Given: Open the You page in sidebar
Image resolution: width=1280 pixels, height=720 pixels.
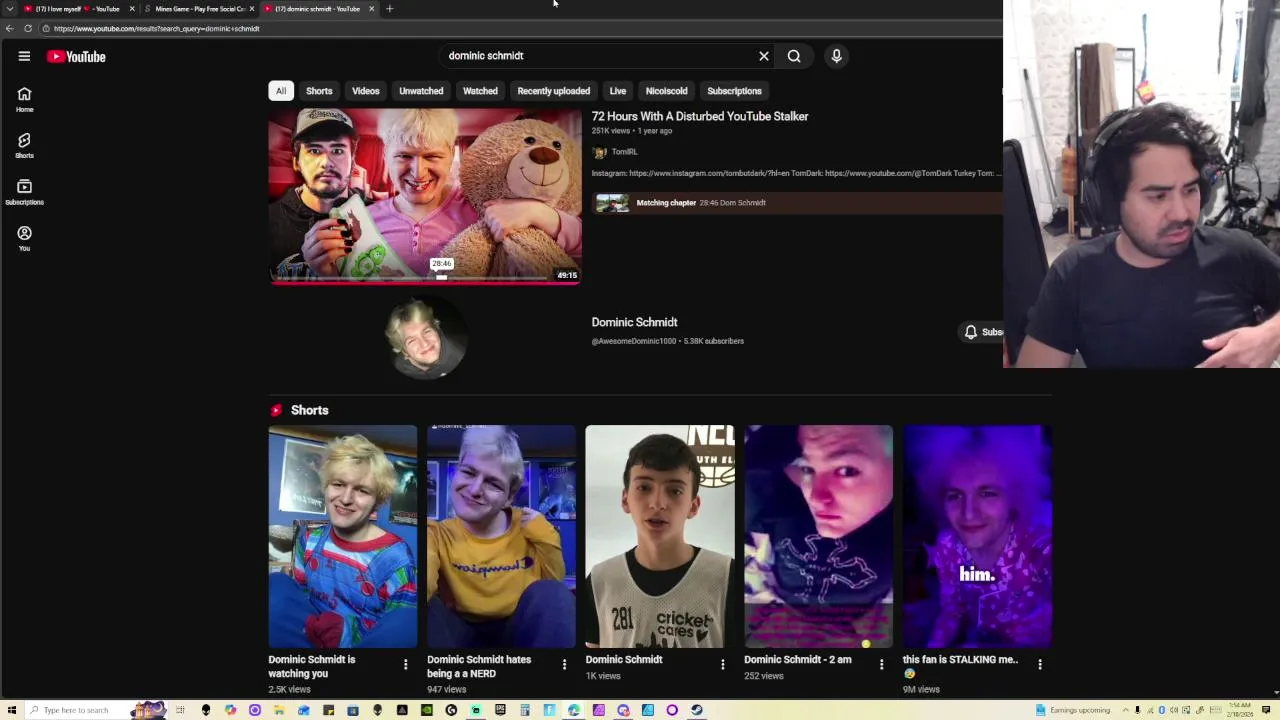Looking at the screenshot, I should [24, 238].
